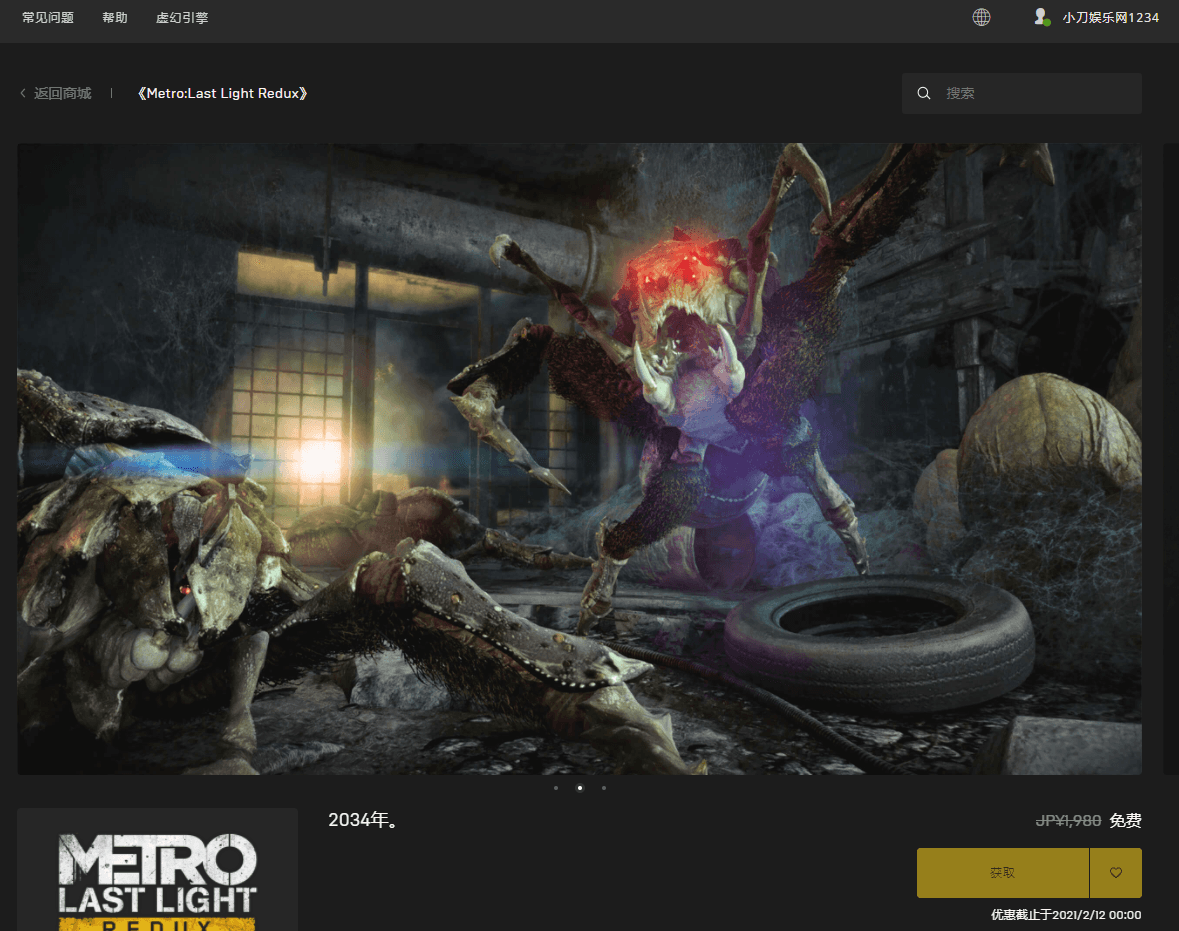Click the user account avatar icon
Screen dimensions: 1179x931
pyautogui.click(x=1041, y=17)
